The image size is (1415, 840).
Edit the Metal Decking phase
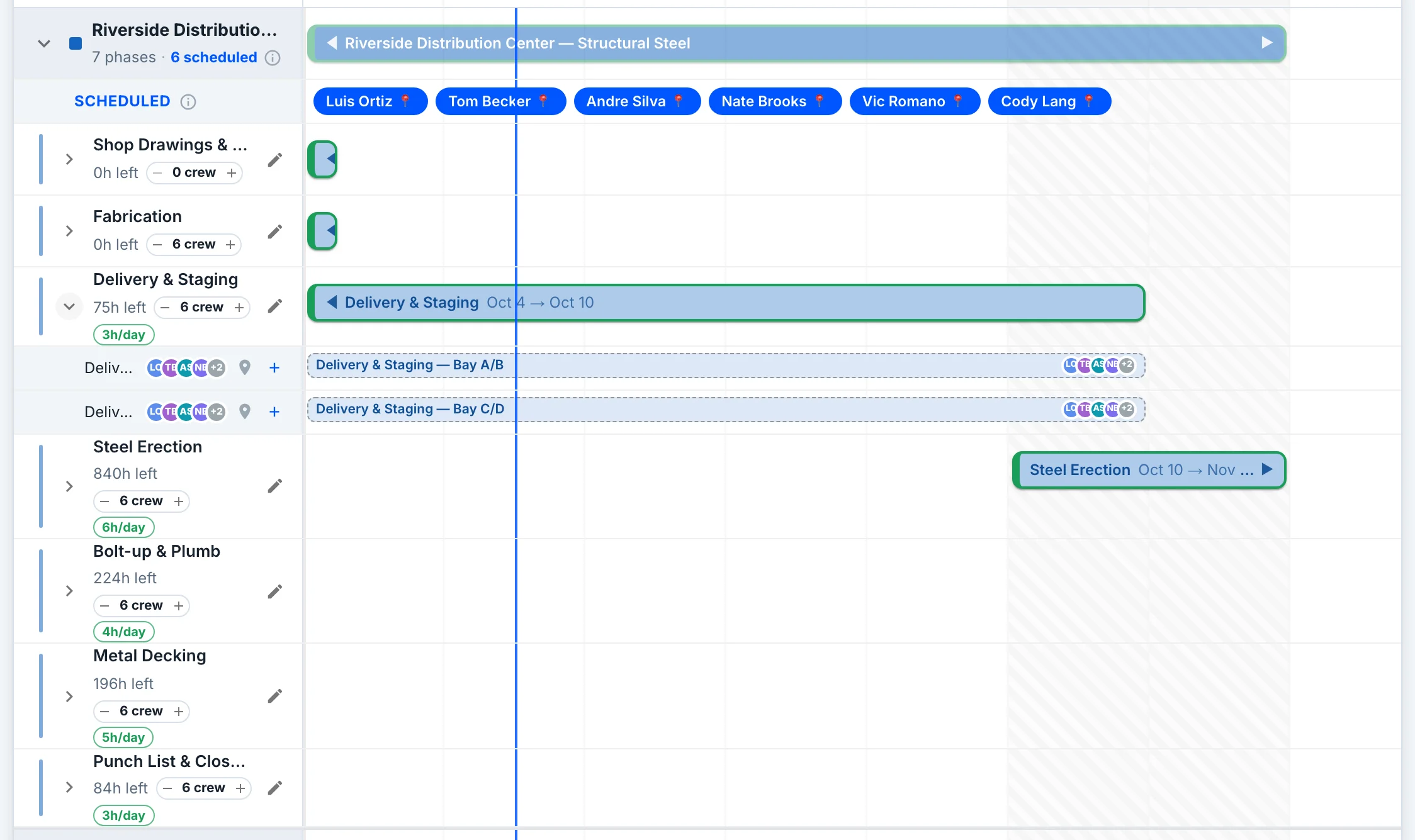pos(274,696)
